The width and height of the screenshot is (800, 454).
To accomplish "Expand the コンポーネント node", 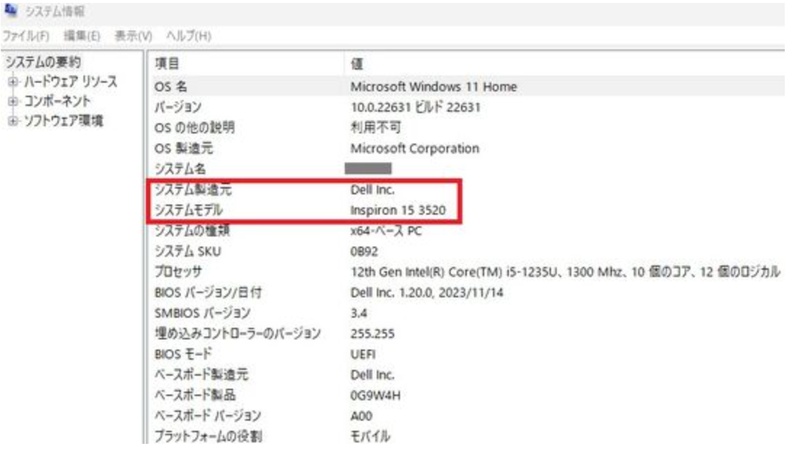I will pyautogui.click(x=13, y=101).
